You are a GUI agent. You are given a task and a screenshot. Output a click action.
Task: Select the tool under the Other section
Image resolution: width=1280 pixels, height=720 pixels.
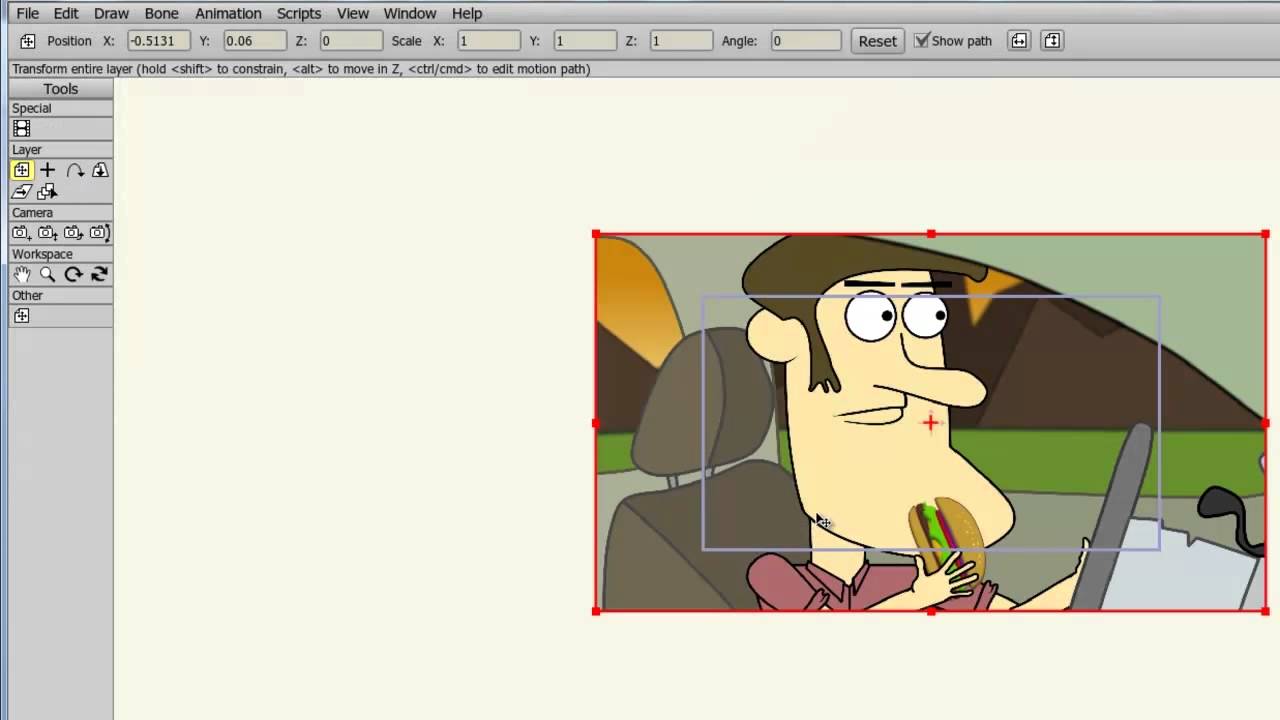pos(21,316)
